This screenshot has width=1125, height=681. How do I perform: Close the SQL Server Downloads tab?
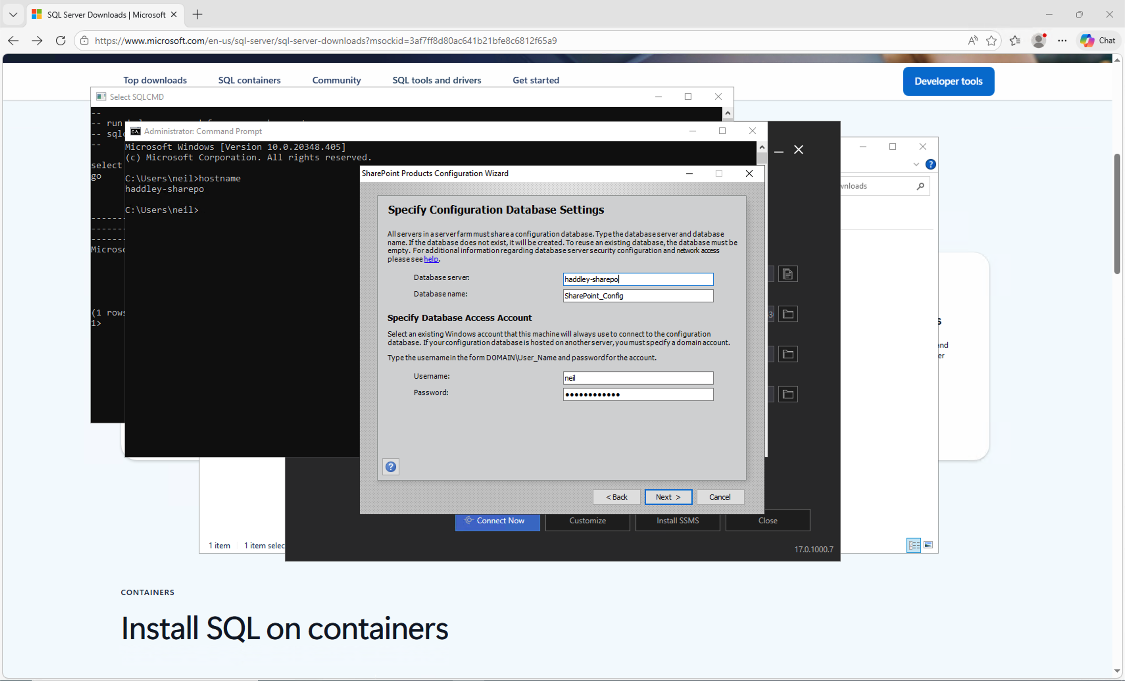174,14
